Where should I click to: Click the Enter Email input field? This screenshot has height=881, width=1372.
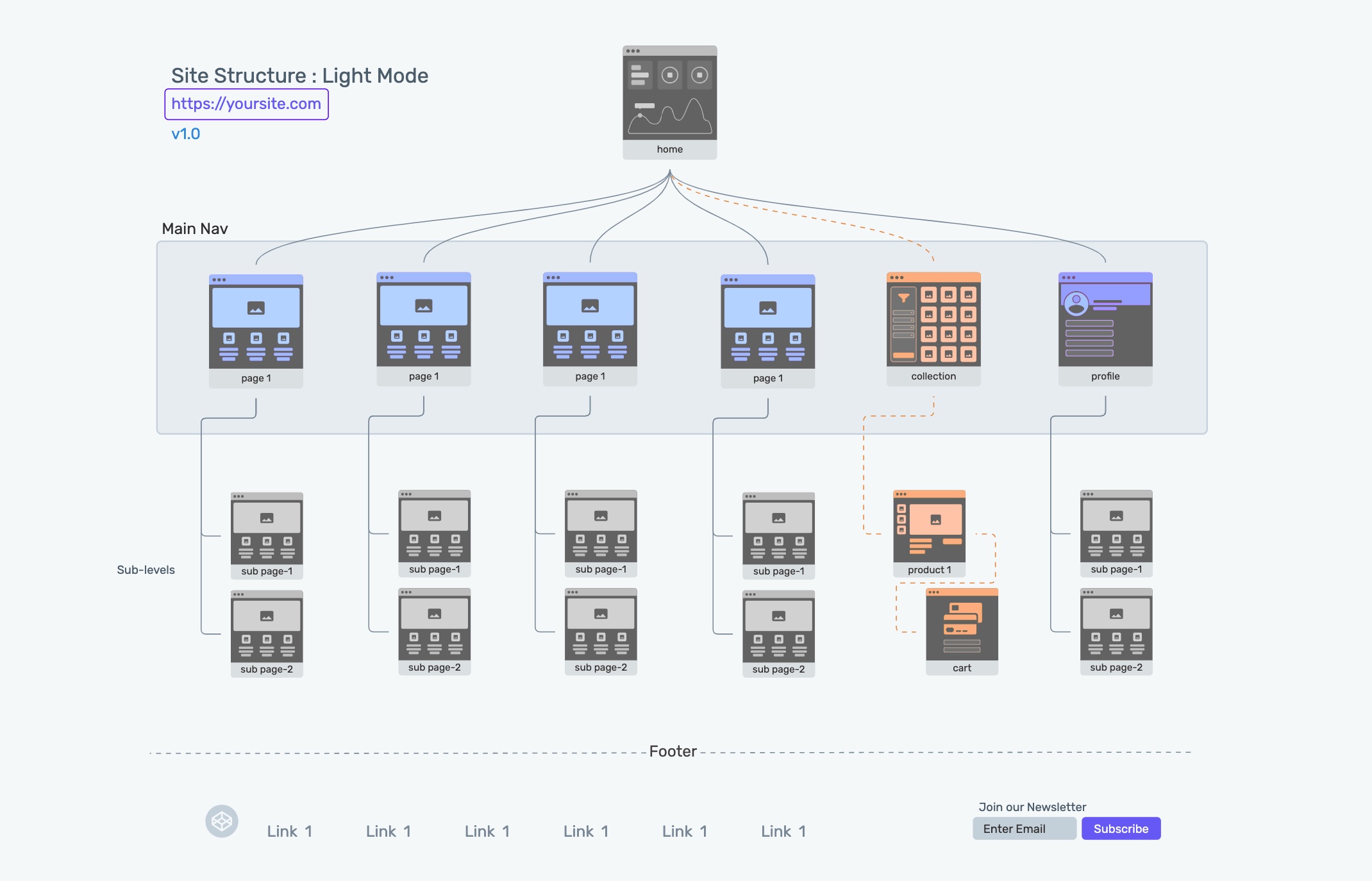[1024, 828]
